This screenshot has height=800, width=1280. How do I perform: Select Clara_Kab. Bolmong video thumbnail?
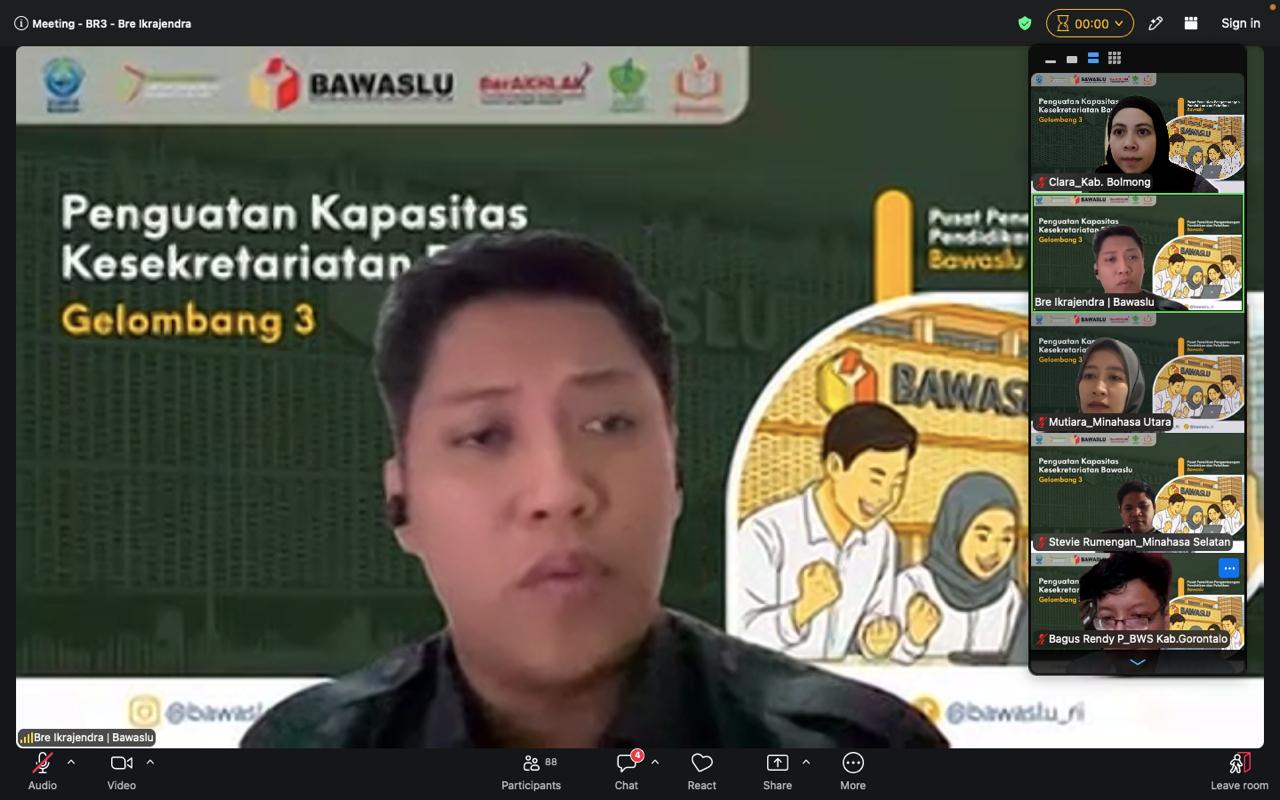coord(1138,132)
